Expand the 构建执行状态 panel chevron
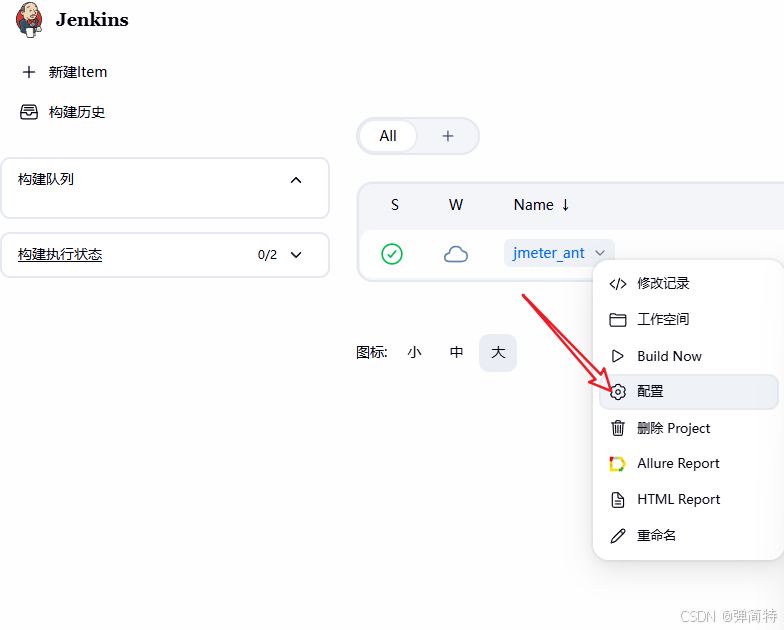 (296, 255)
